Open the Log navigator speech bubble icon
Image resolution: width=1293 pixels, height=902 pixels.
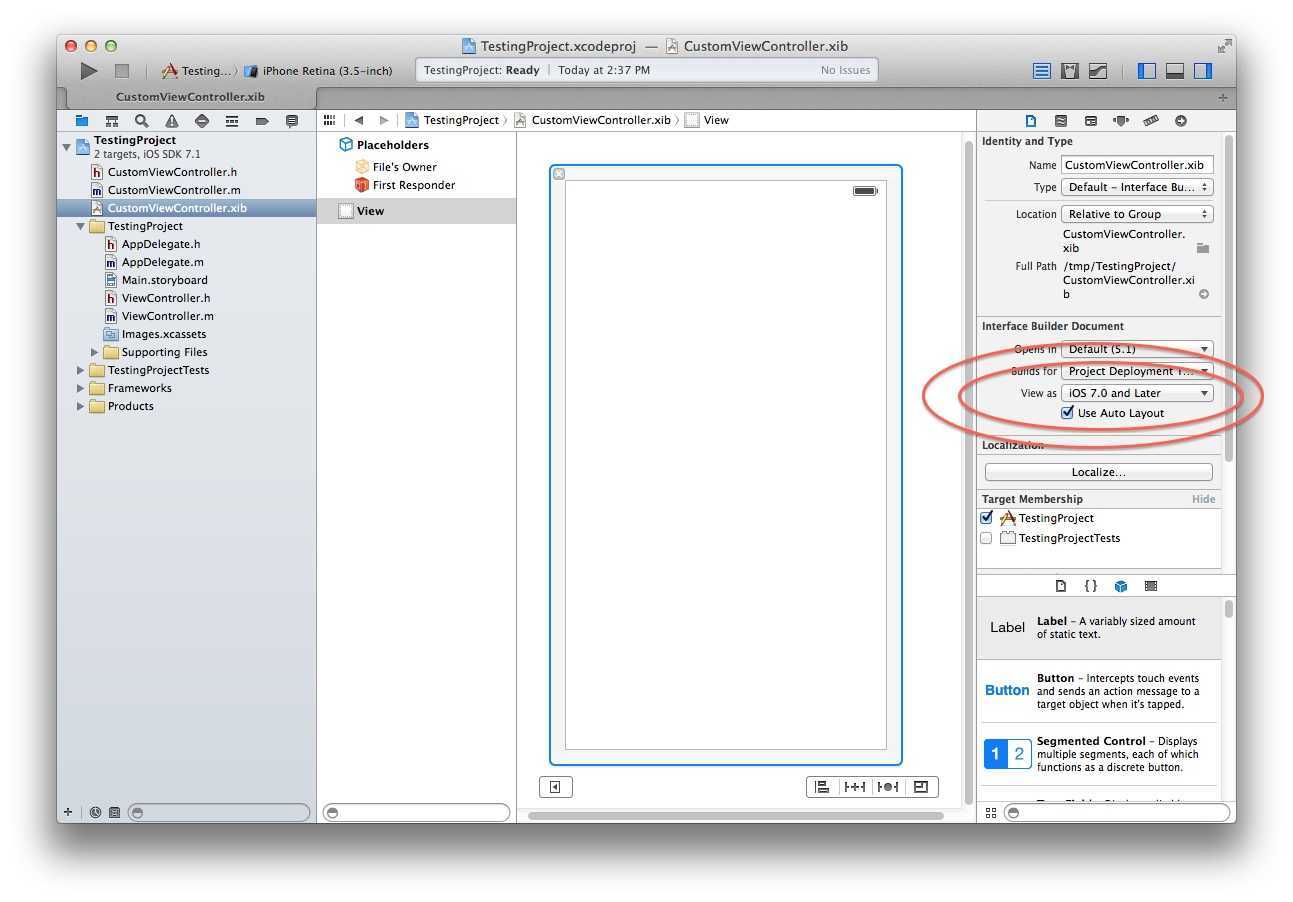tap(292, 120)
